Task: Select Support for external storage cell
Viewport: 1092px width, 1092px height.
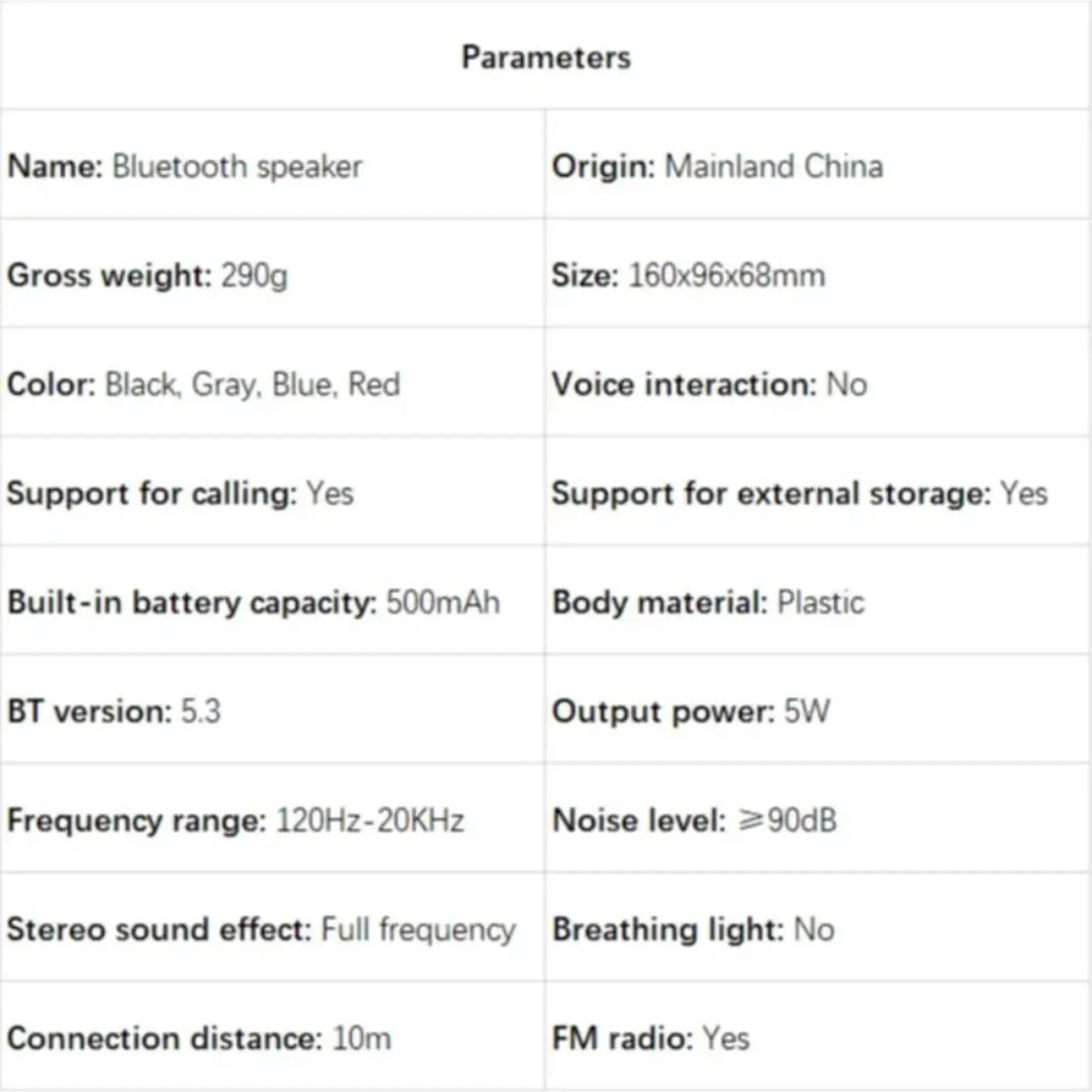Action: (799, 493)
